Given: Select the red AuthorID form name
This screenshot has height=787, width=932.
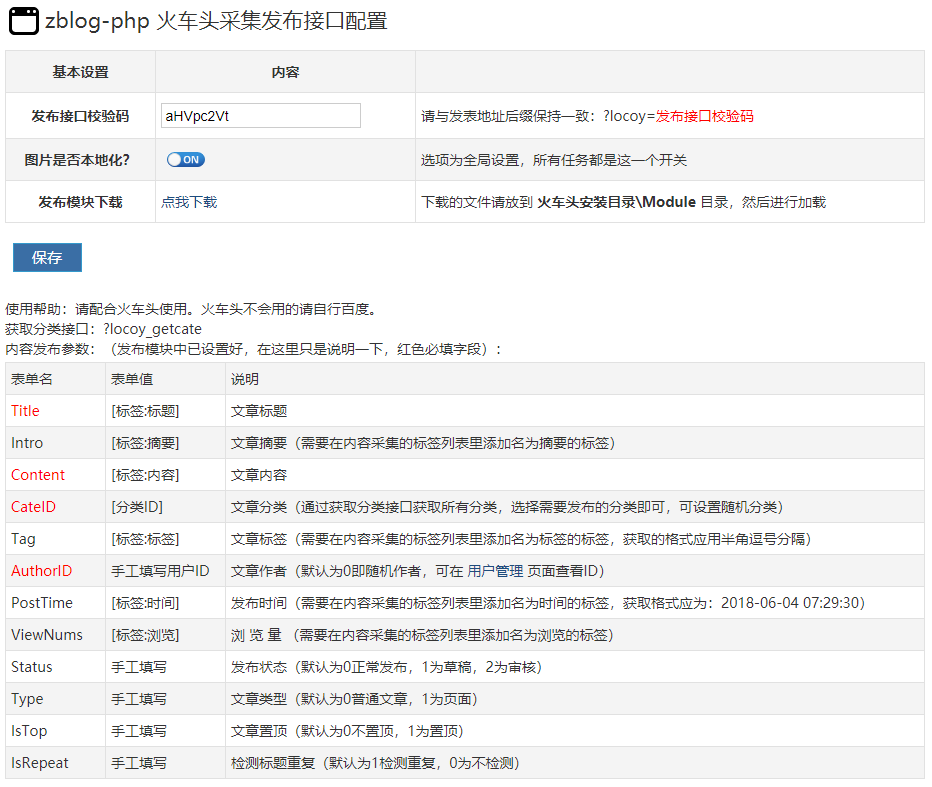Looking at the screenshot, I should [x=42, y=571].
